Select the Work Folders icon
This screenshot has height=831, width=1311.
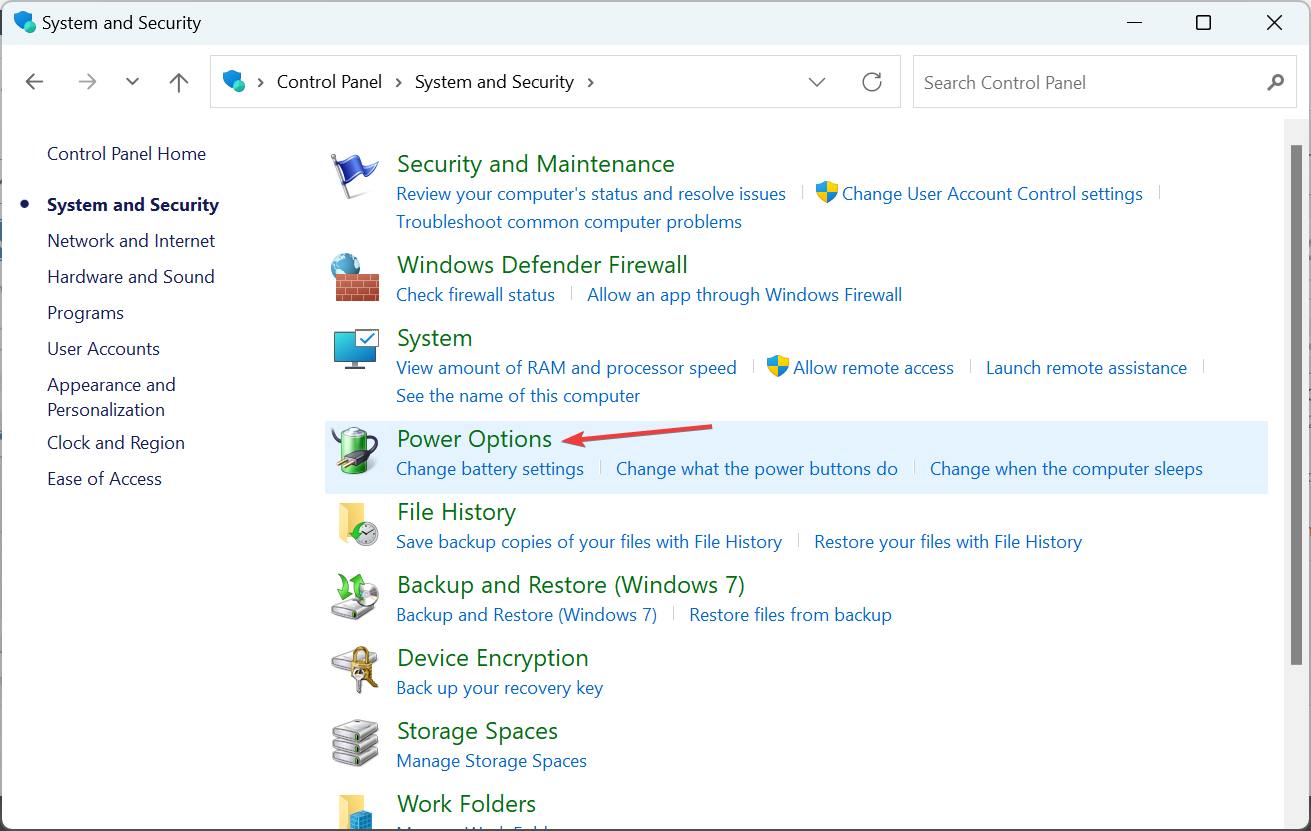(x=355, y=812)
